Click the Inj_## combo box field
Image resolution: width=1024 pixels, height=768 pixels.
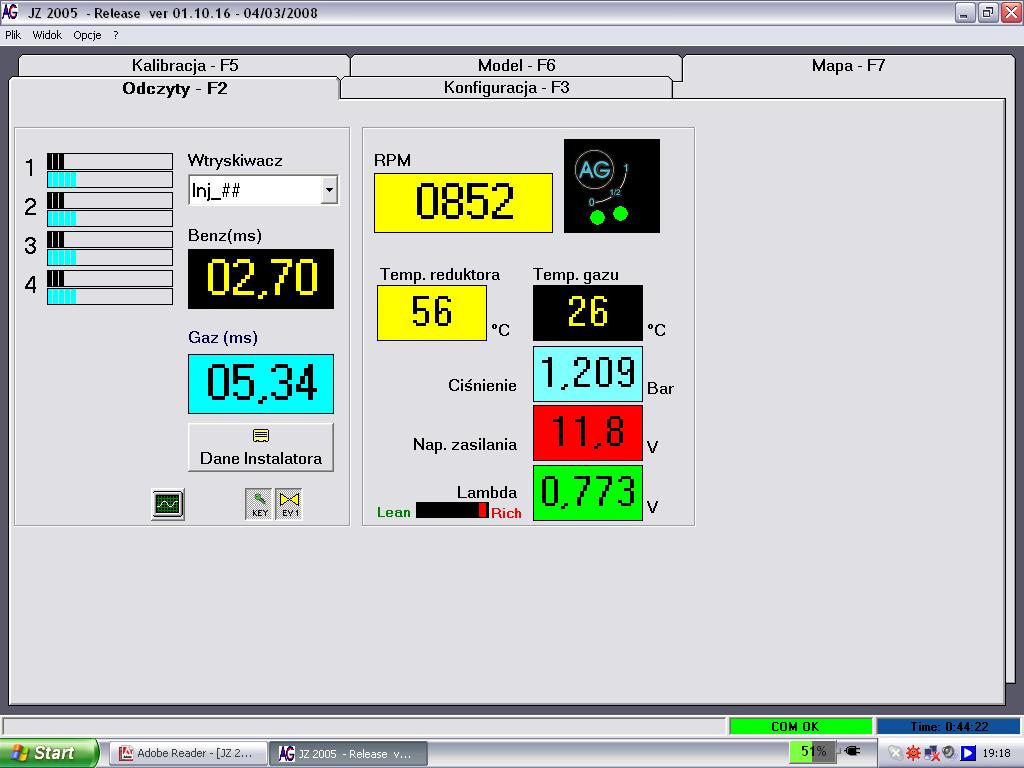(x=263, y=190)
